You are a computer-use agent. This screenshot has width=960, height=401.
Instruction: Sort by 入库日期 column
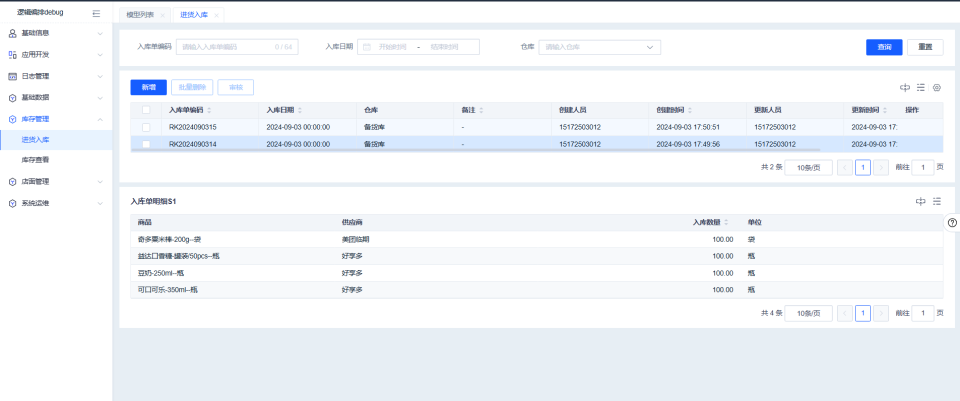[299, 110]
